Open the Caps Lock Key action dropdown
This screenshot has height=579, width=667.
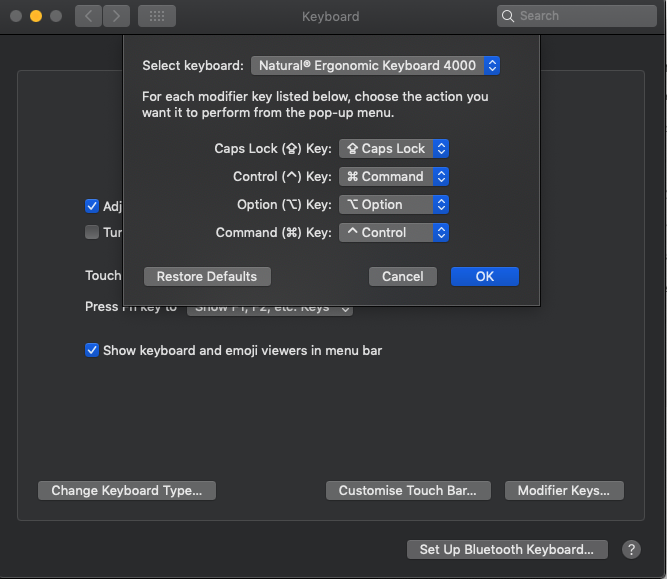tap(394, 148)
